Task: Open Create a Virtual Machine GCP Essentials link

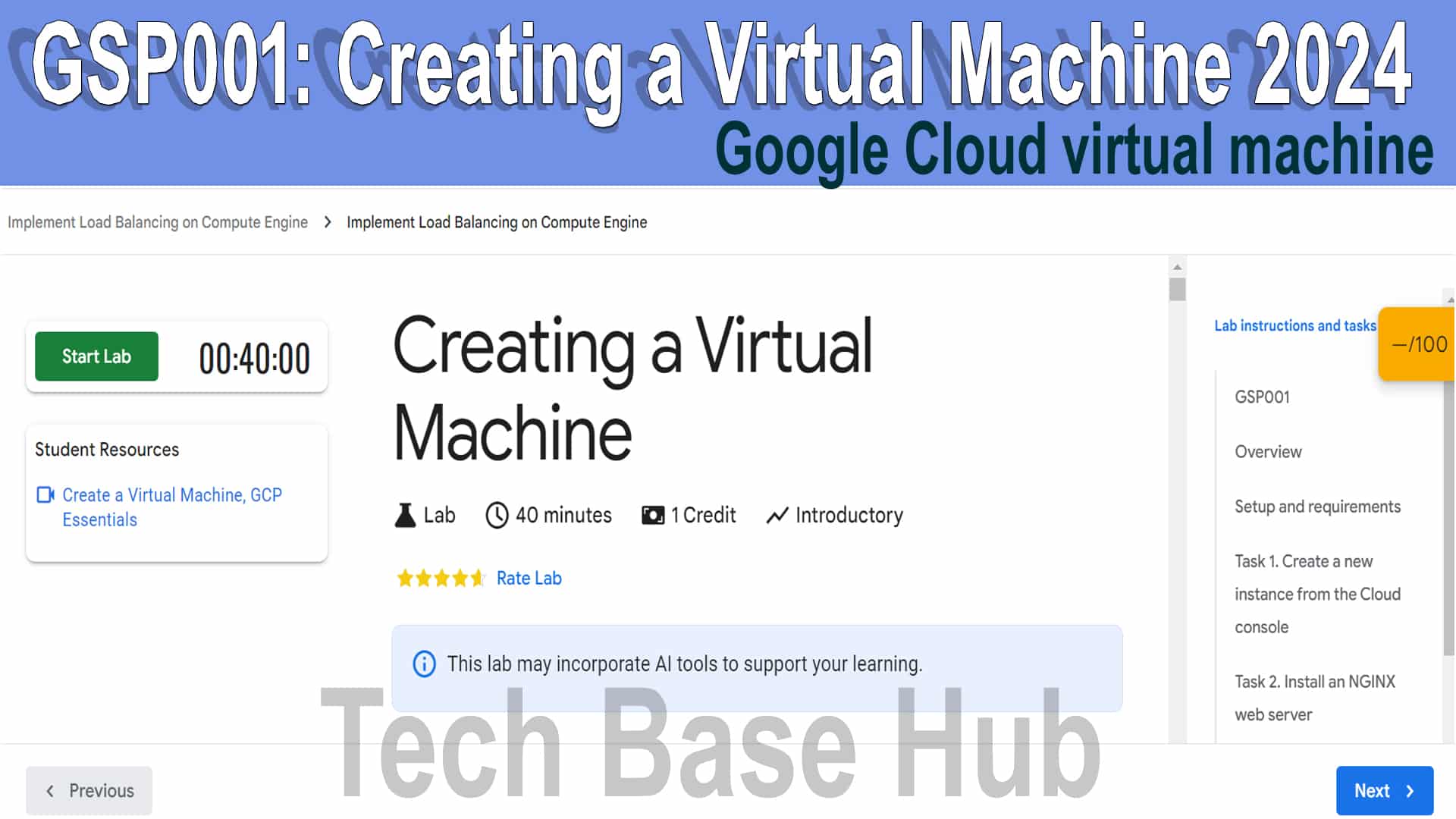Action: coord(172,507)
